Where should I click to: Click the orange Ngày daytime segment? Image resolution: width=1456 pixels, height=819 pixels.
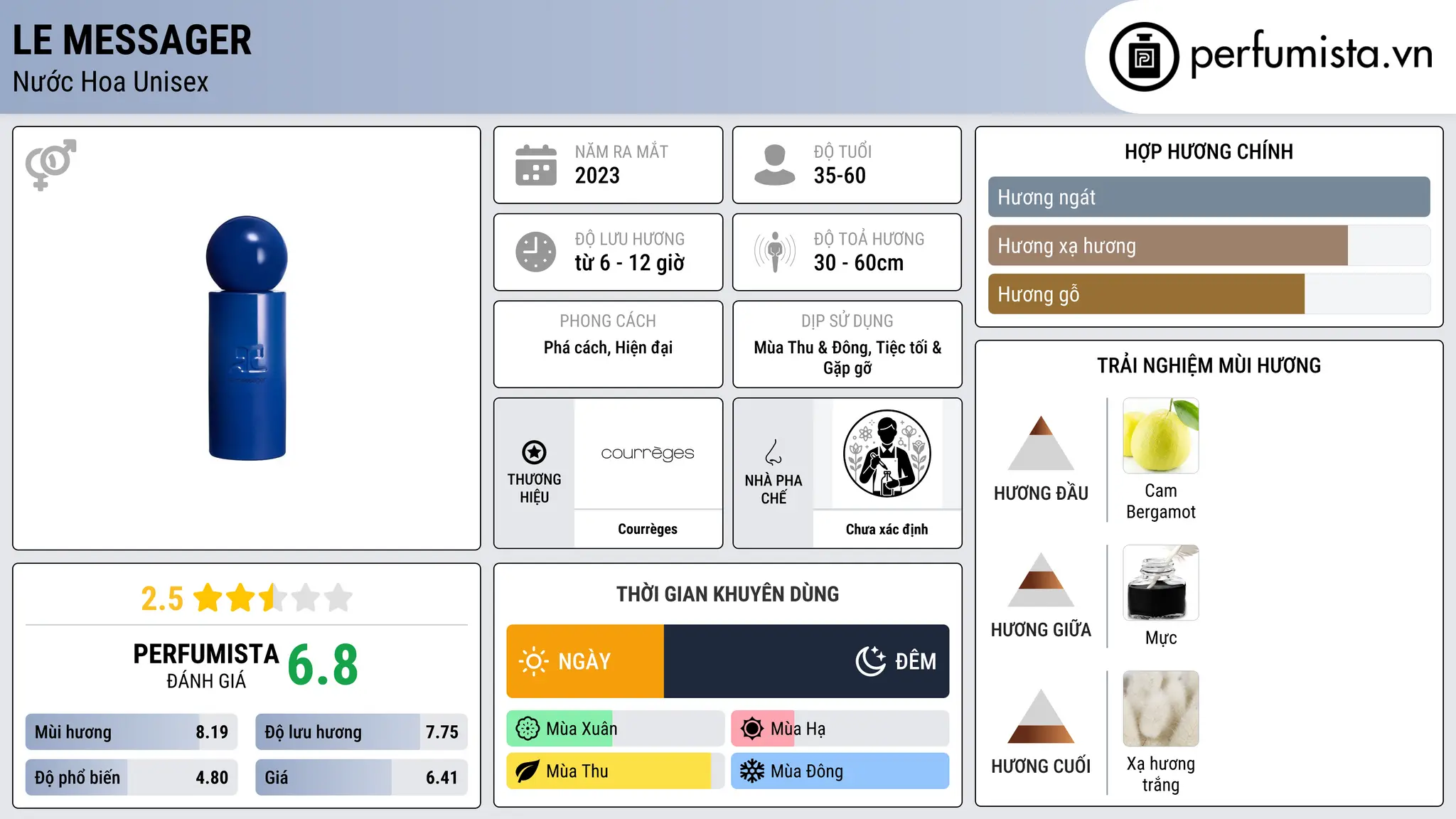tap(585, 661)
